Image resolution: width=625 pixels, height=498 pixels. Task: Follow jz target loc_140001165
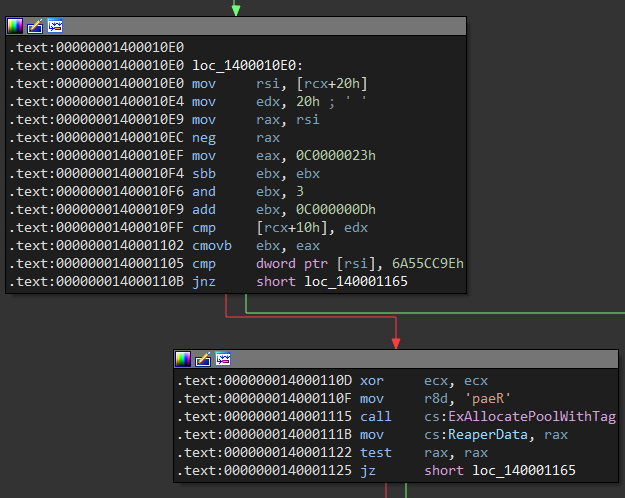524,470
